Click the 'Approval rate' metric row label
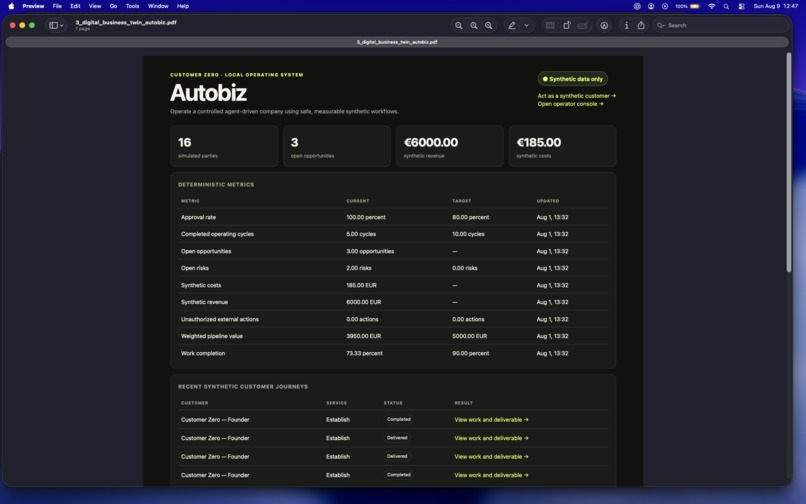The width and height of the screenshot is (806, 504). [198, 217]
